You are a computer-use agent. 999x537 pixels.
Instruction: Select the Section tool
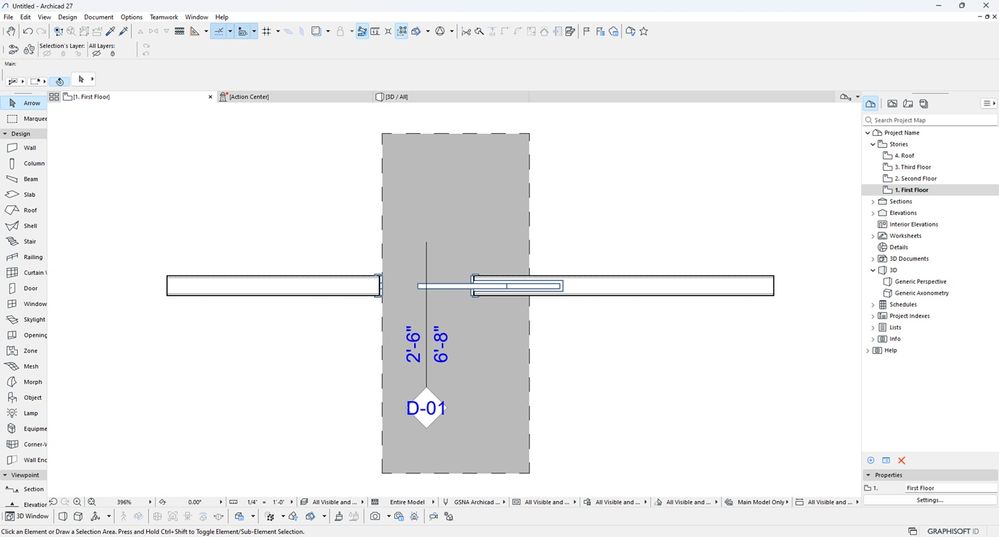[24, 489]
